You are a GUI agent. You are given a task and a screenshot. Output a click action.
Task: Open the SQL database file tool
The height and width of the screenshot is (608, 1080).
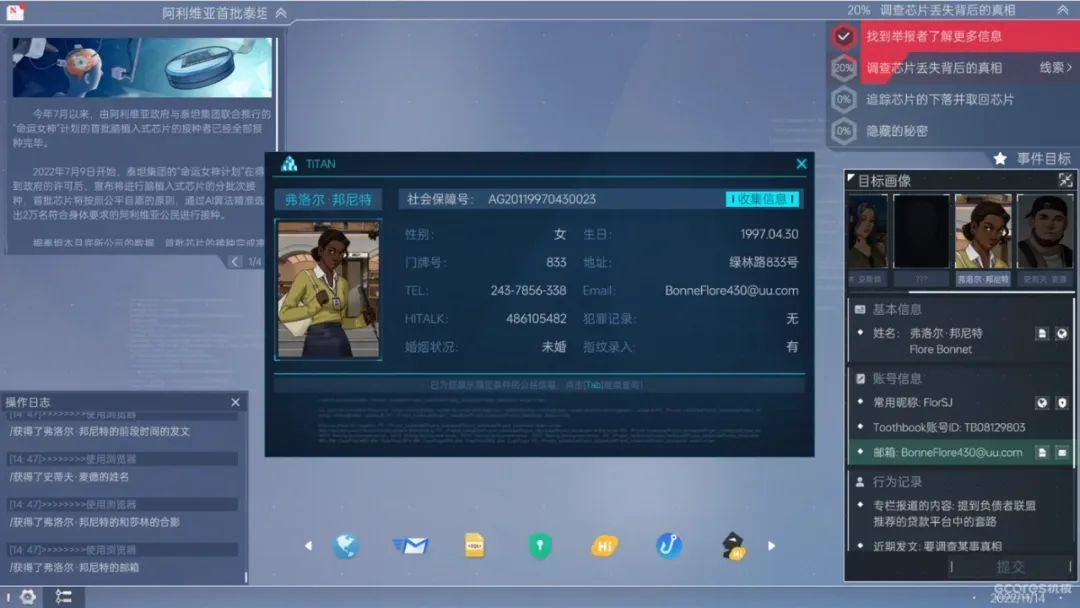point(475,545)
